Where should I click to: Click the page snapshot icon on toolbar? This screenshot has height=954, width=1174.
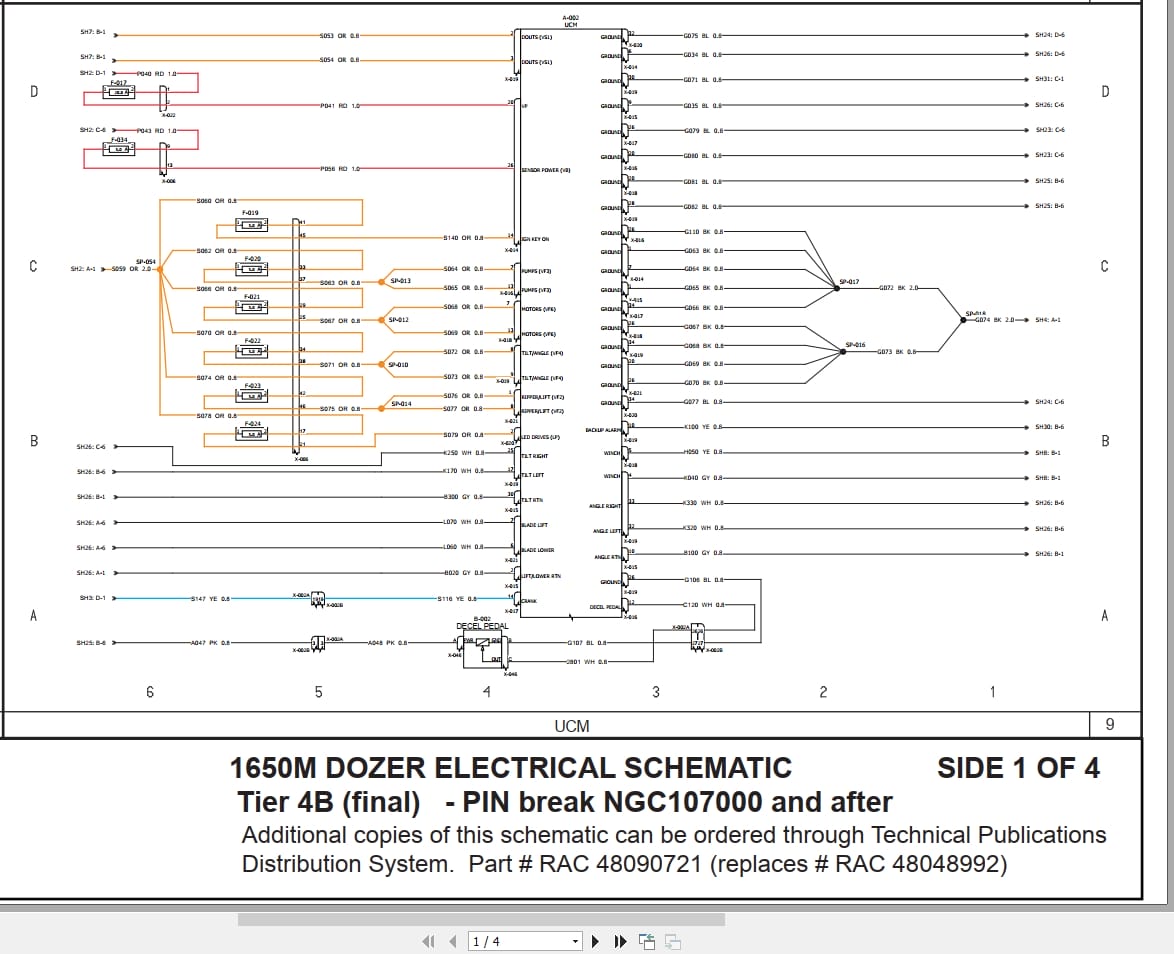tap(646, 941)
